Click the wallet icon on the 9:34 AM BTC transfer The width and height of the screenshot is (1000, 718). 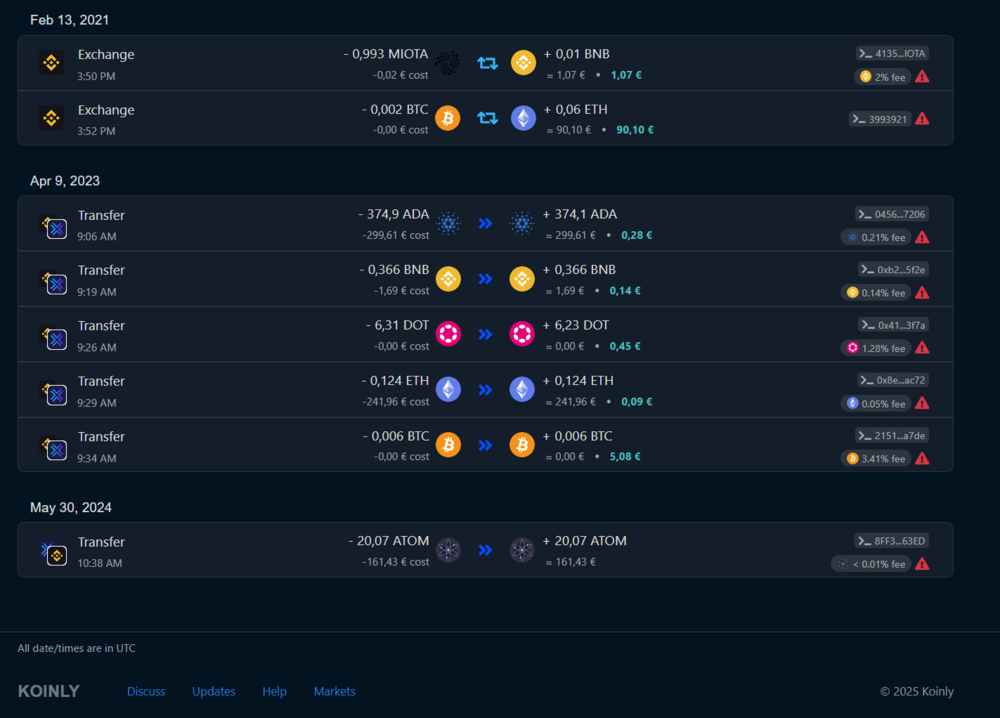tap(54, 448)
